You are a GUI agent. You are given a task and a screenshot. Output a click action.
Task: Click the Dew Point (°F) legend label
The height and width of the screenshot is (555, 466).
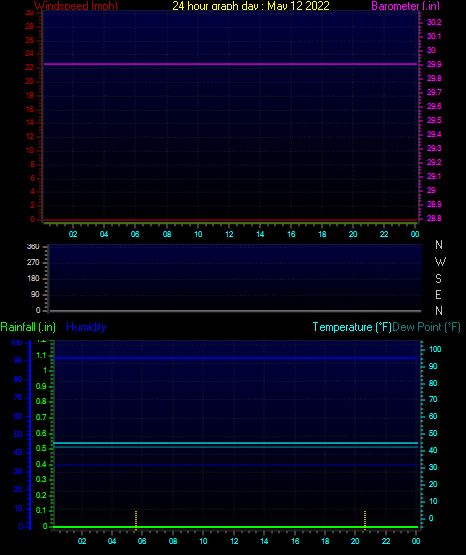click(x=426, y=327)
